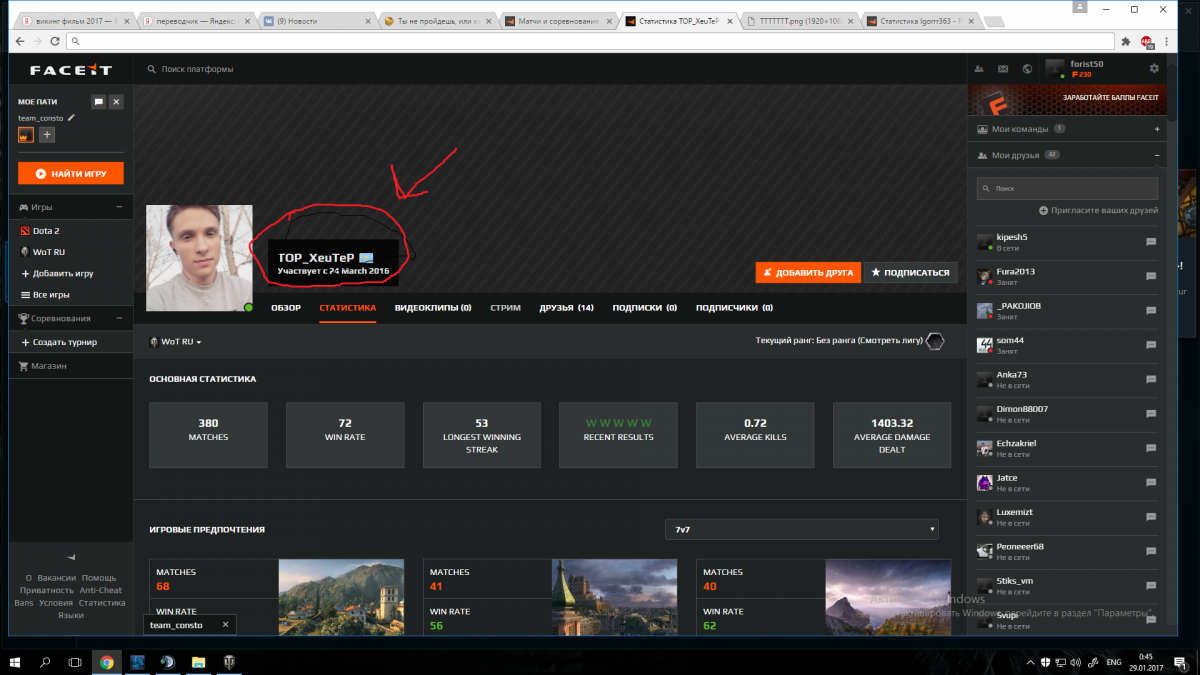1200x675 pixels.
Task: Open settings gear next to forist50
Action: point(1154,69)
